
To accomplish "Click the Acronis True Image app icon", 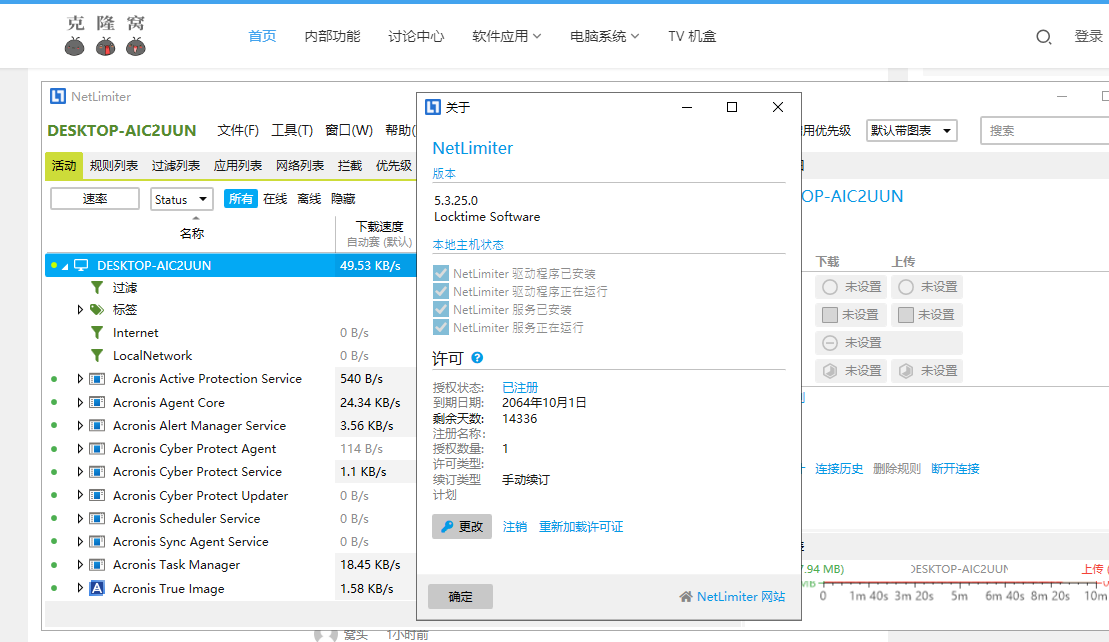I will [97, 588].
